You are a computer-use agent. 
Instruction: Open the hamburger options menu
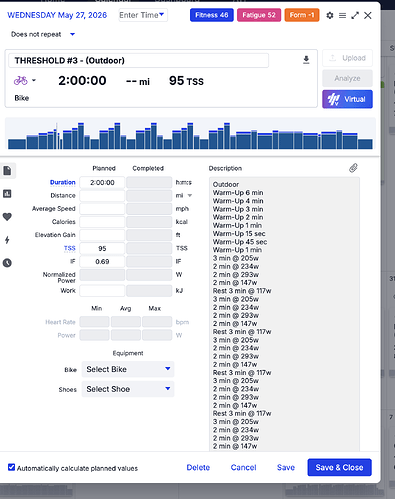click(342, 15)
